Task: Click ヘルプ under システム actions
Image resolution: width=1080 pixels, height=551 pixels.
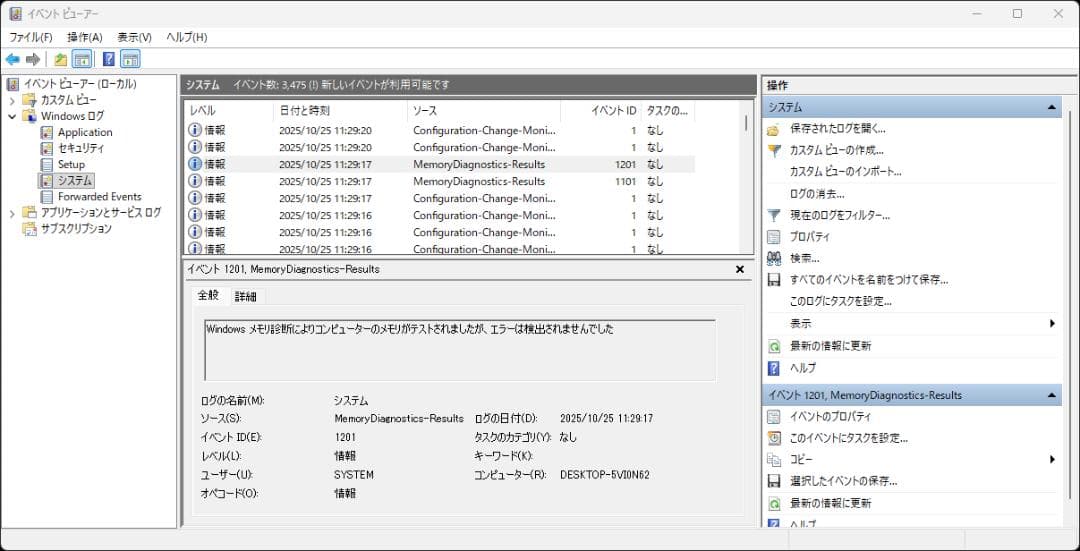Action: click(802, 368)
